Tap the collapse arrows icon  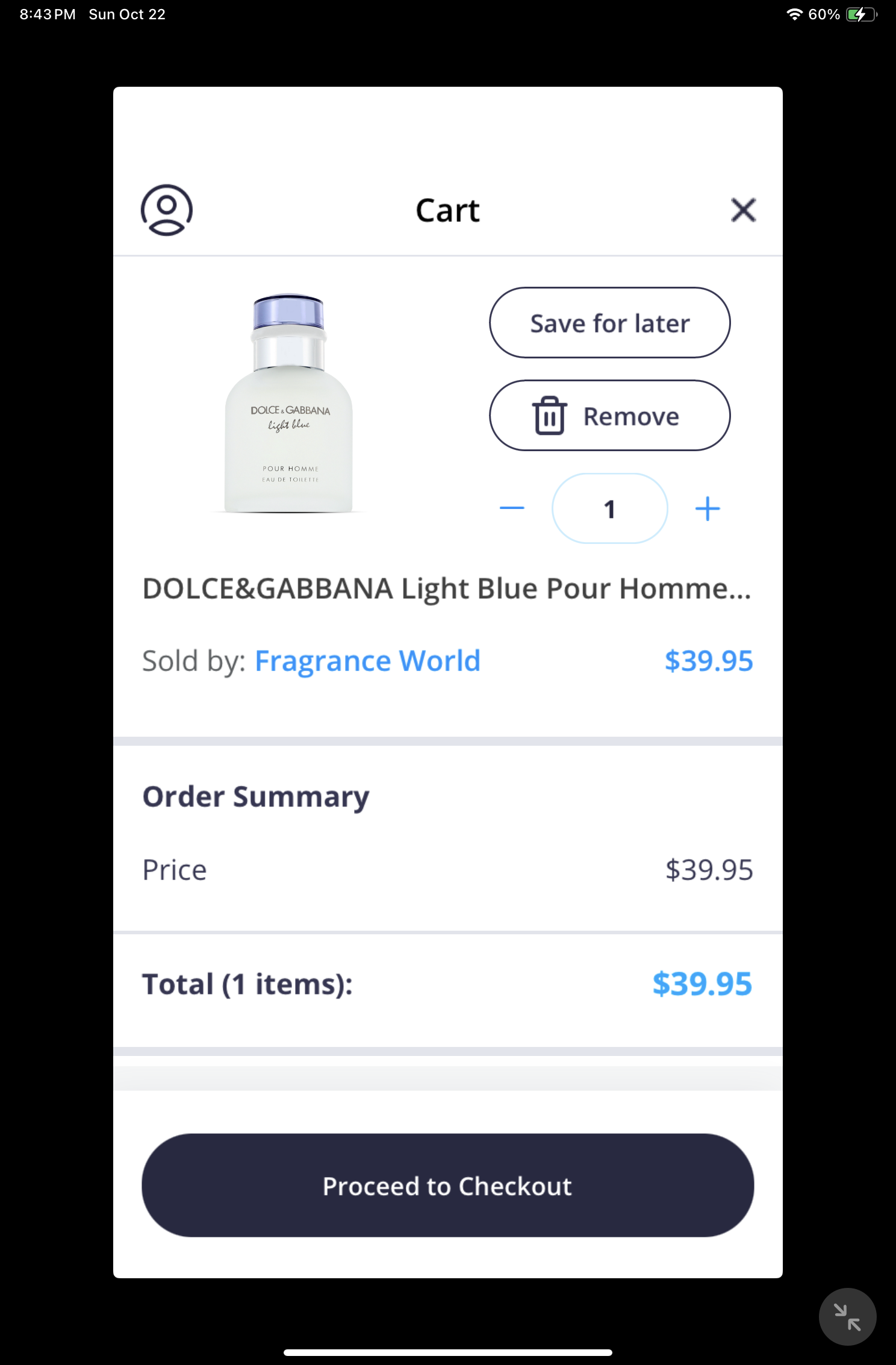(x=847, y=1316)
